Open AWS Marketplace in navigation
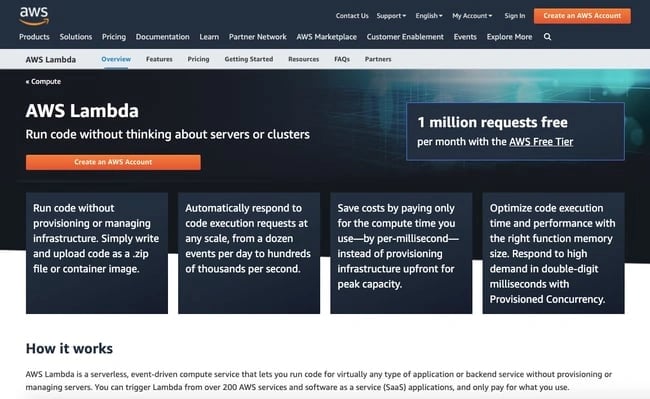This screenshot has width=650, height=399. pyautogui.click(x=326, y=37)
